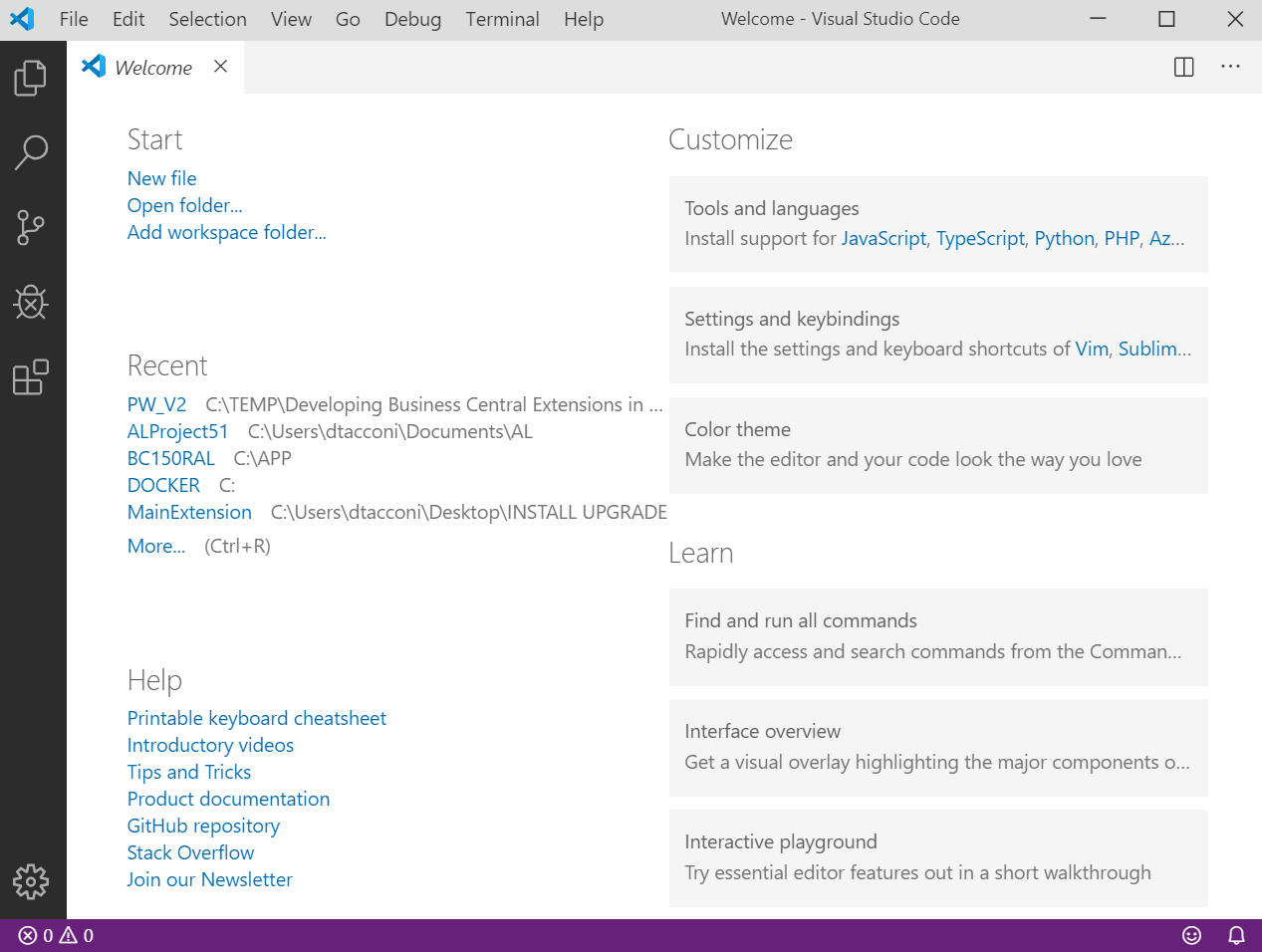This screenshot has height=952, width=1262.
Task: Open the Terminal menu
Action: [x=502, y=19]
